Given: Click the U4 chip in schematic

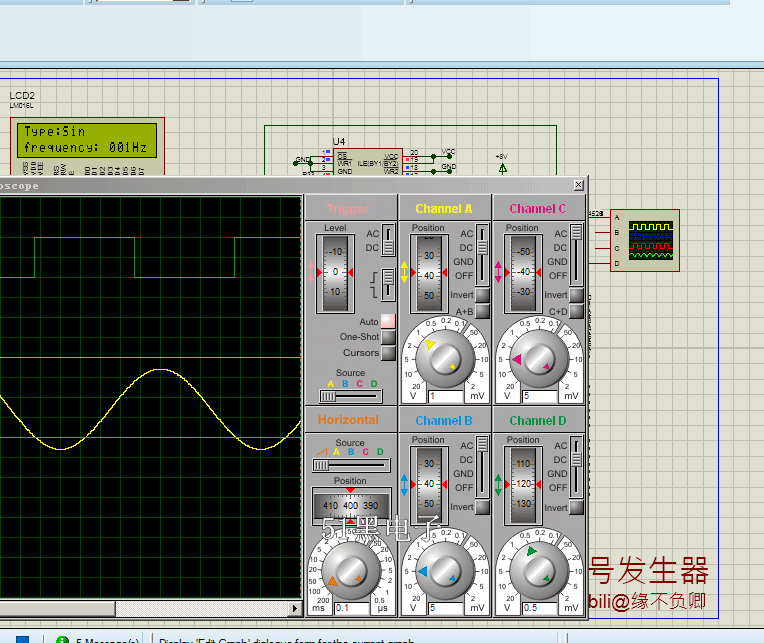Looking at the screenshot, I should coord(368,162).
